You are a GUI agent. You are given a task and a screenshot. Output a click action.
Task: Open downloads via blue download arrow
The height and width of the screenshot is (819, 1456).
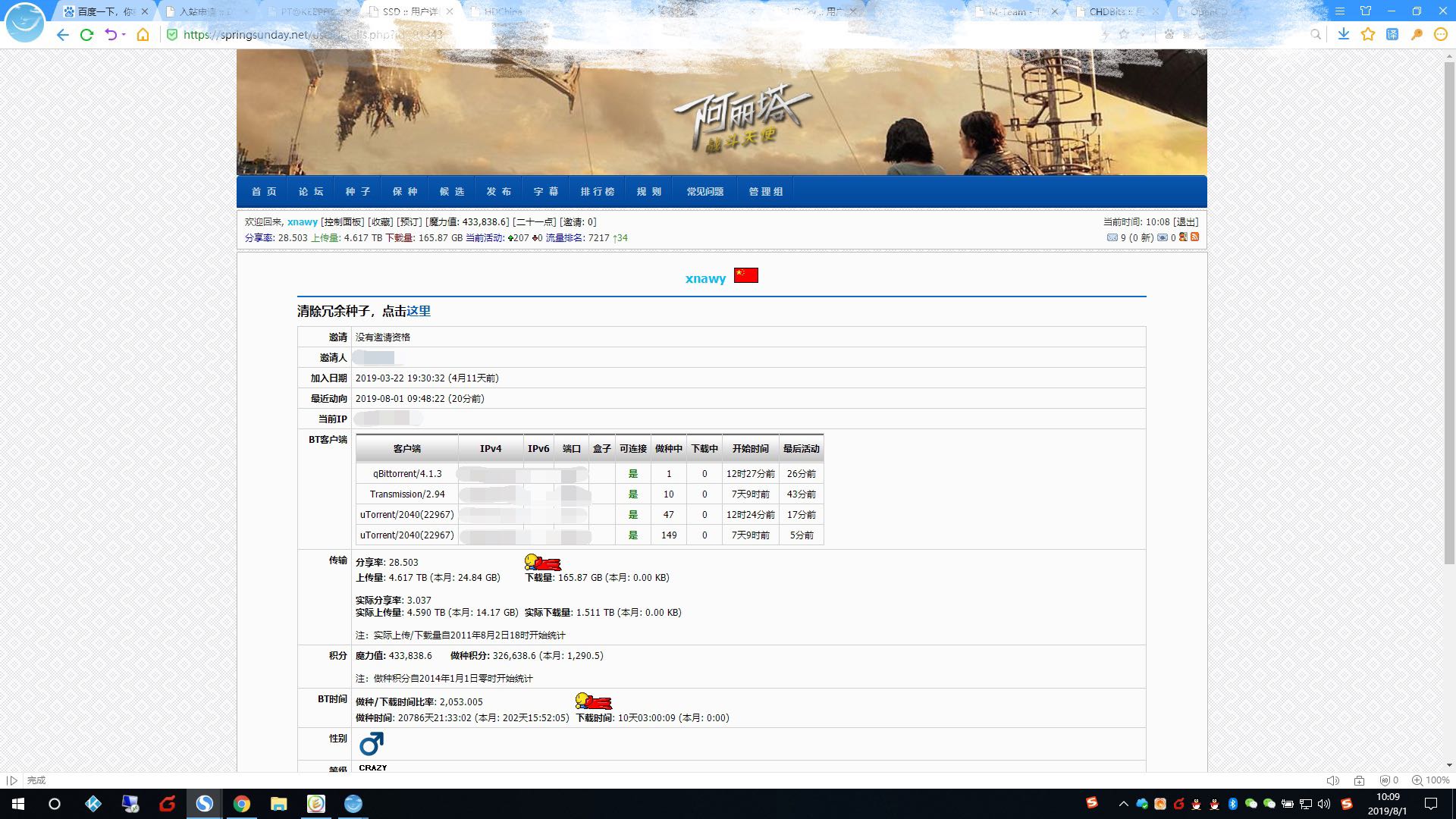[1343, 34]
